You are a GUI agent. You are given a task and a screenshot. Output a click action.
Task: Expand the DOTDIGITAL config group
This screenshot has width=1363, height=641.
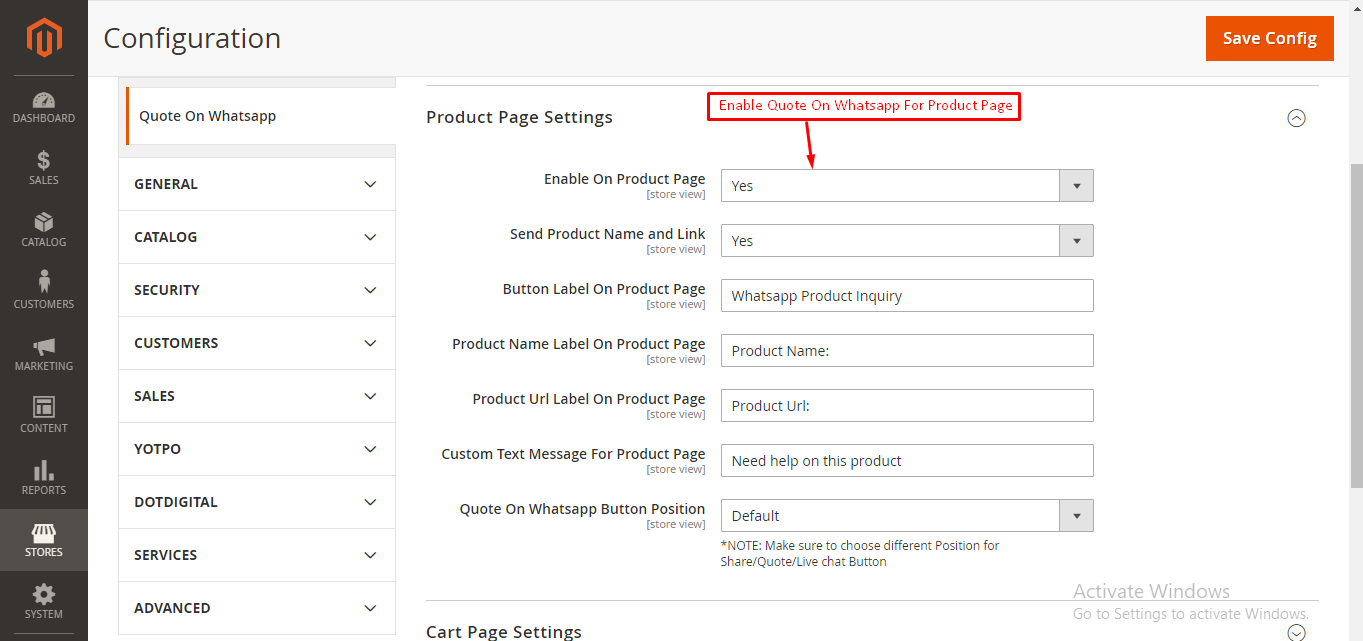tap(257, 502)
